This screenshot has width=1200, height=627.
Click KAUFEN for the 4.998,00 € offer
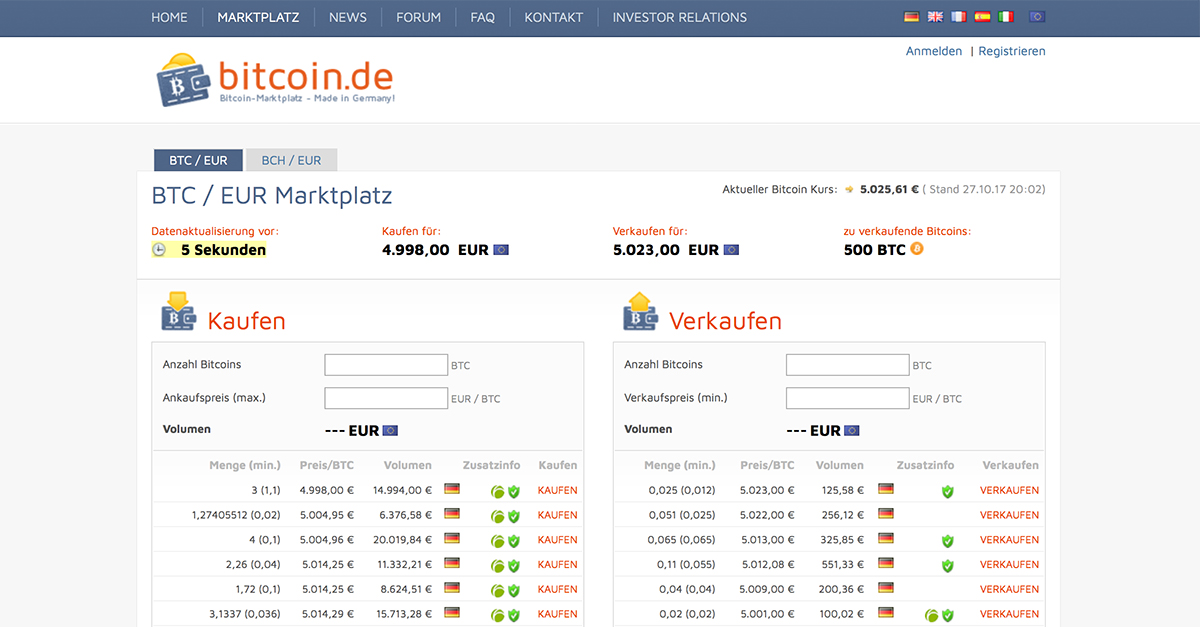558,491
